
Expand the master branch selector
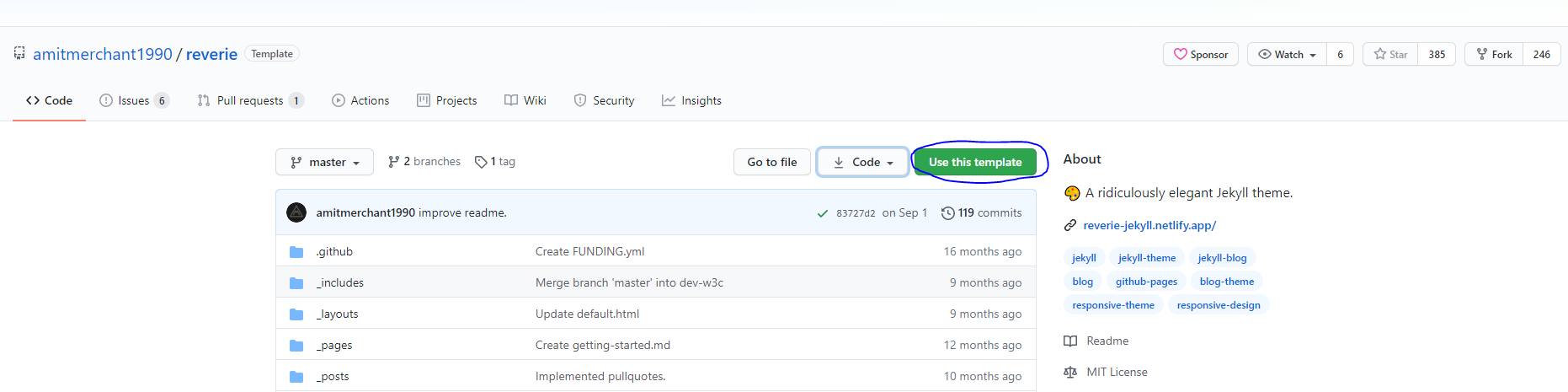pos(324,162)
